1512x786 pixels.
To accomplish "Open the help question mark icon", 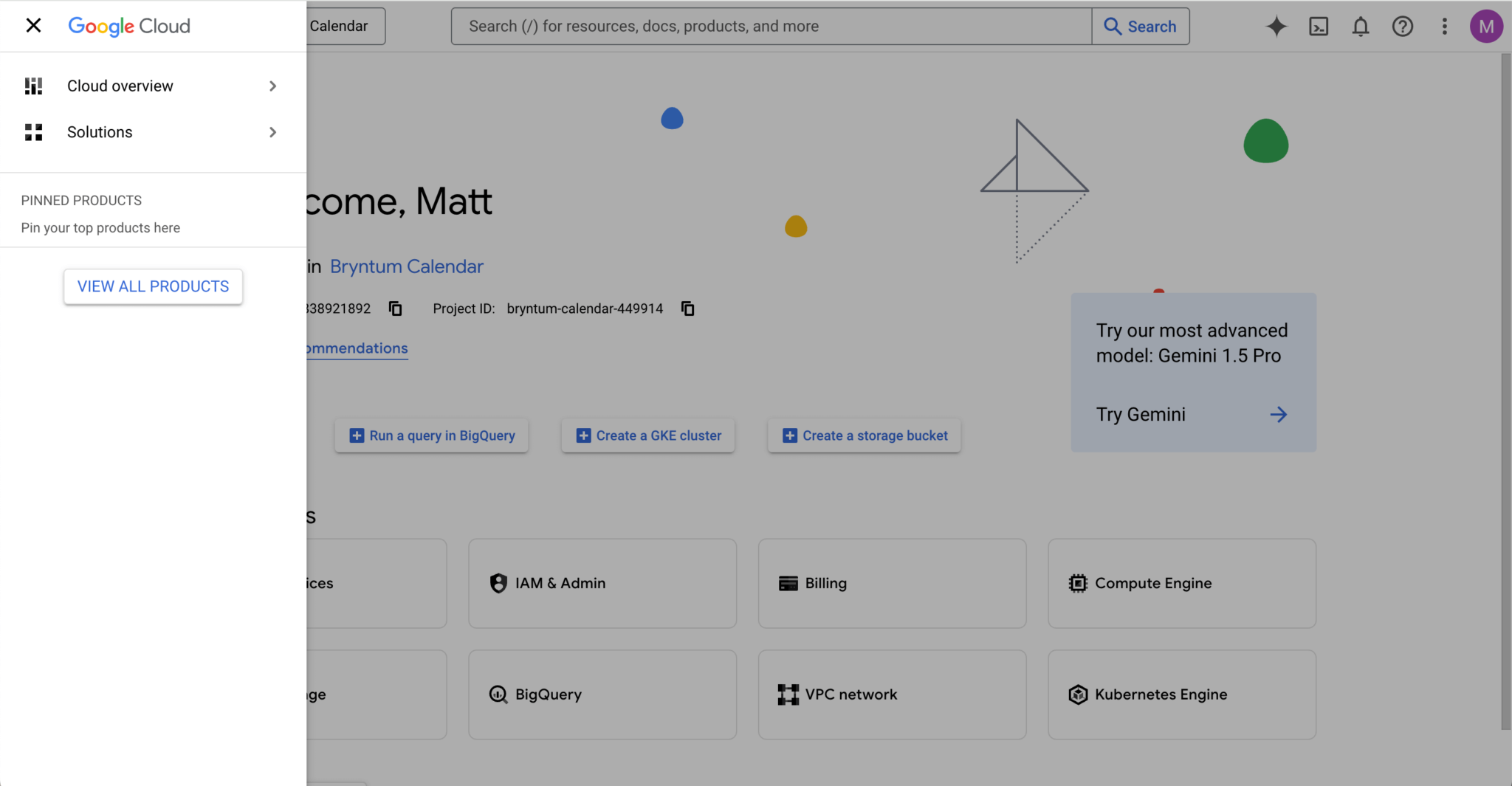I will tap(1403, 27).
